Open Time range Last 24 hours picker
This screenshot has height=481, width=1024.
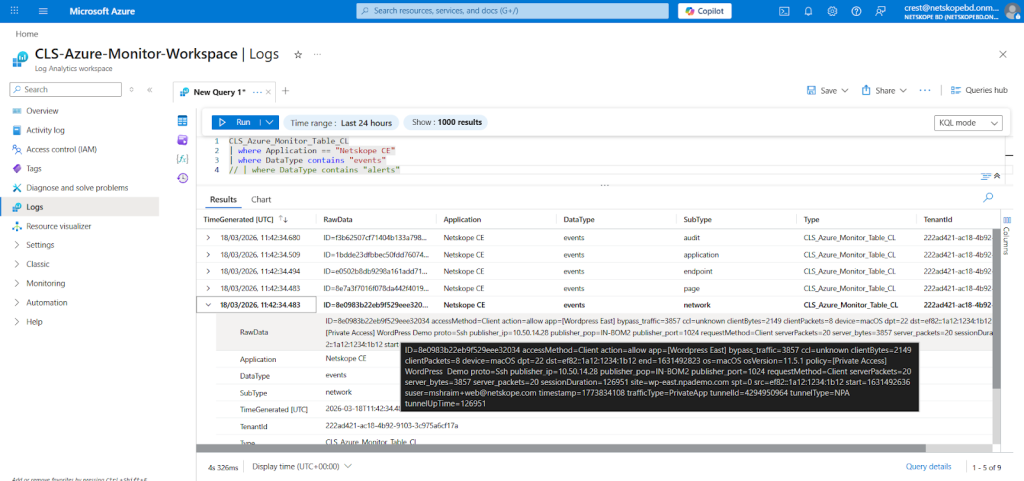(x=341, y=123)
